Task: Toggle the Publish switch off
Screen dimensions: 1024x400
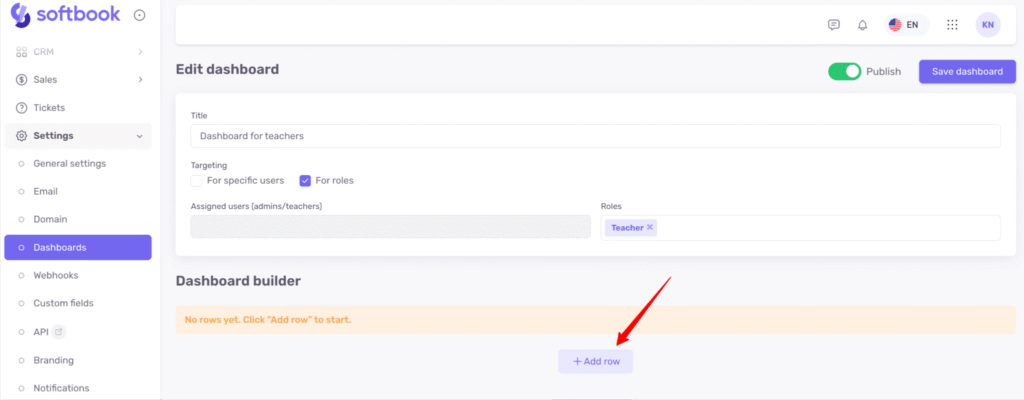Action: click(844, 71)
